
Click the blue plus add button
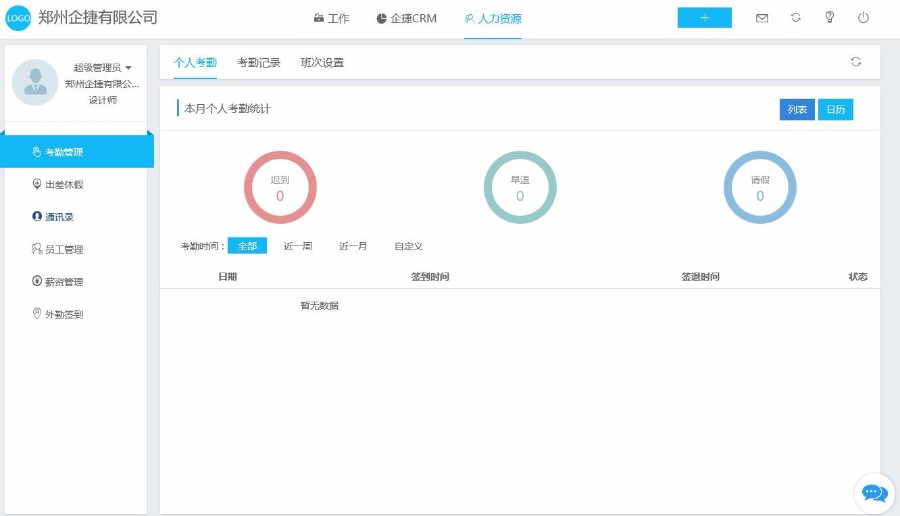(704, 18)
